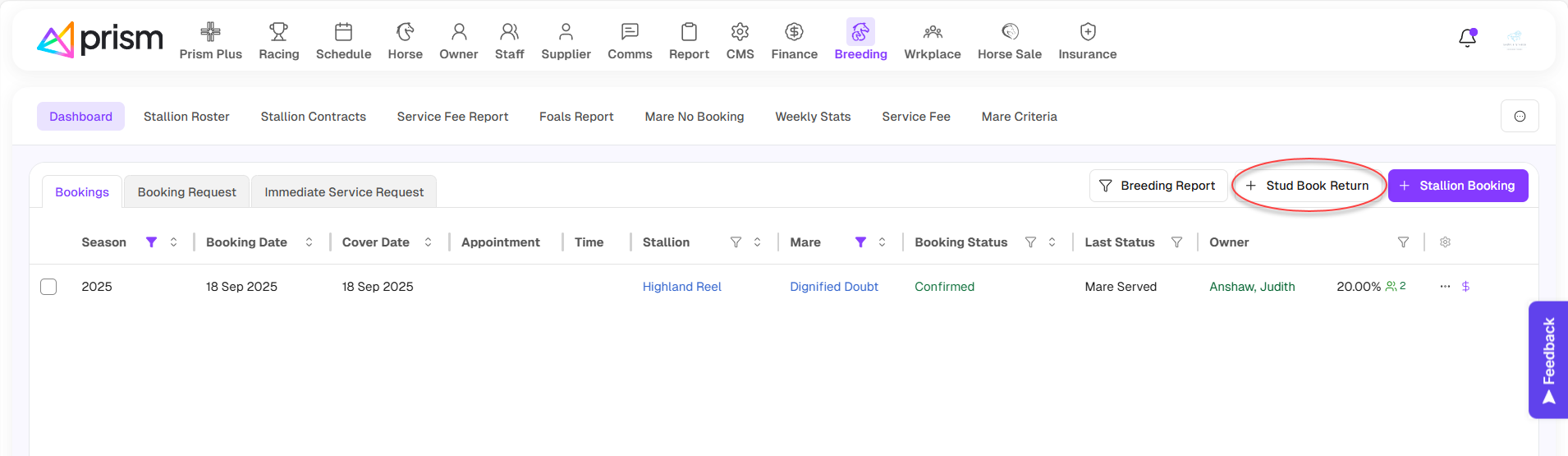The image size is (1568, 456).
Task: Click the Stud Book Return button
Action: (x=1308, y=186)
